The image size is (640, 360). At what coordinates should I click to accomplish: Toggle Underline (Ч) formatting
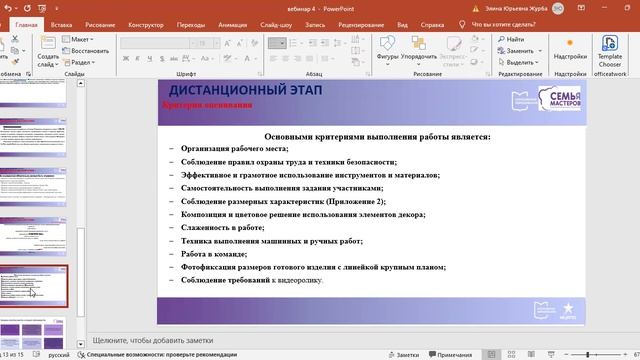click(150, 59)
